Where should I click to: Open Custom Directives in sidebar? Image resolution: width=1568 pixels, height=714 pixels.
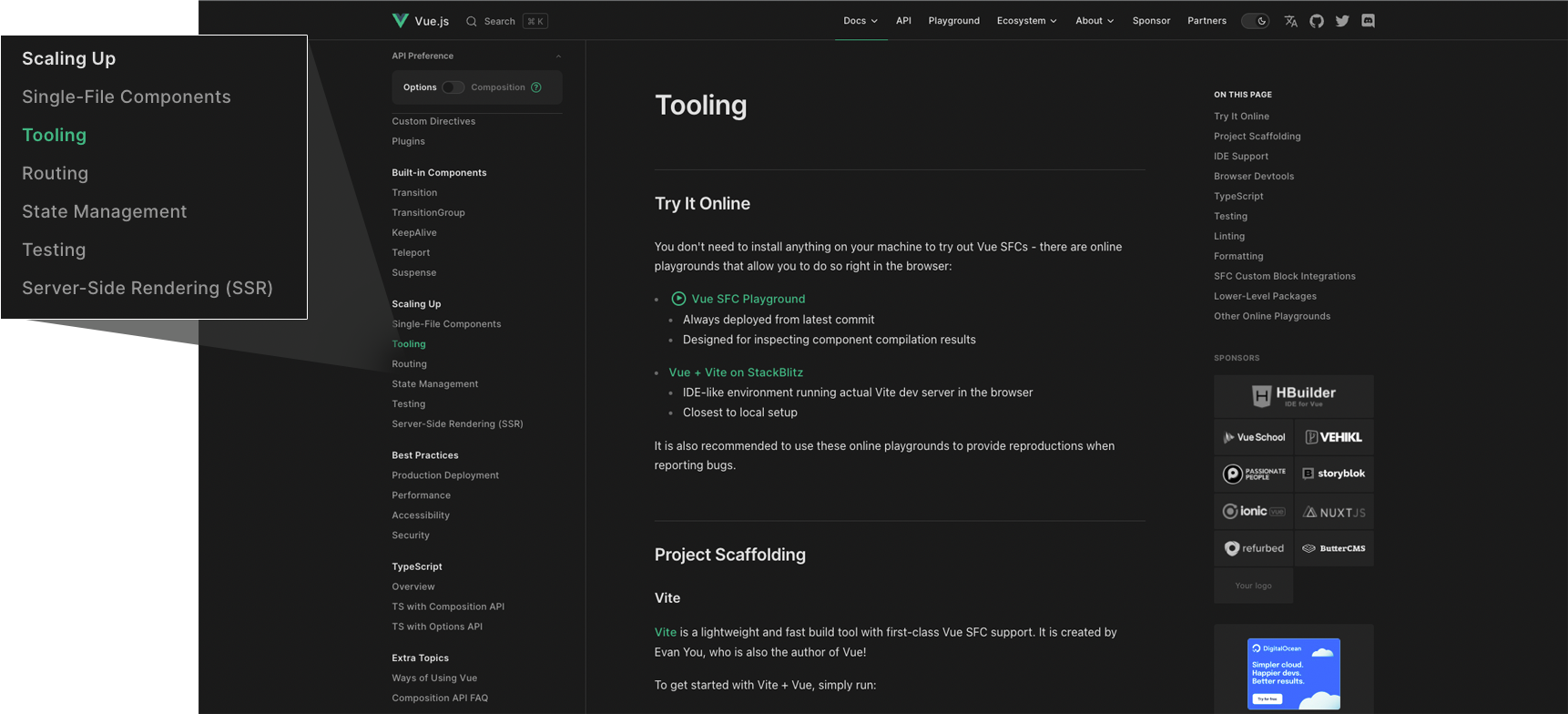pyautogui.click(x=433, y=122)
